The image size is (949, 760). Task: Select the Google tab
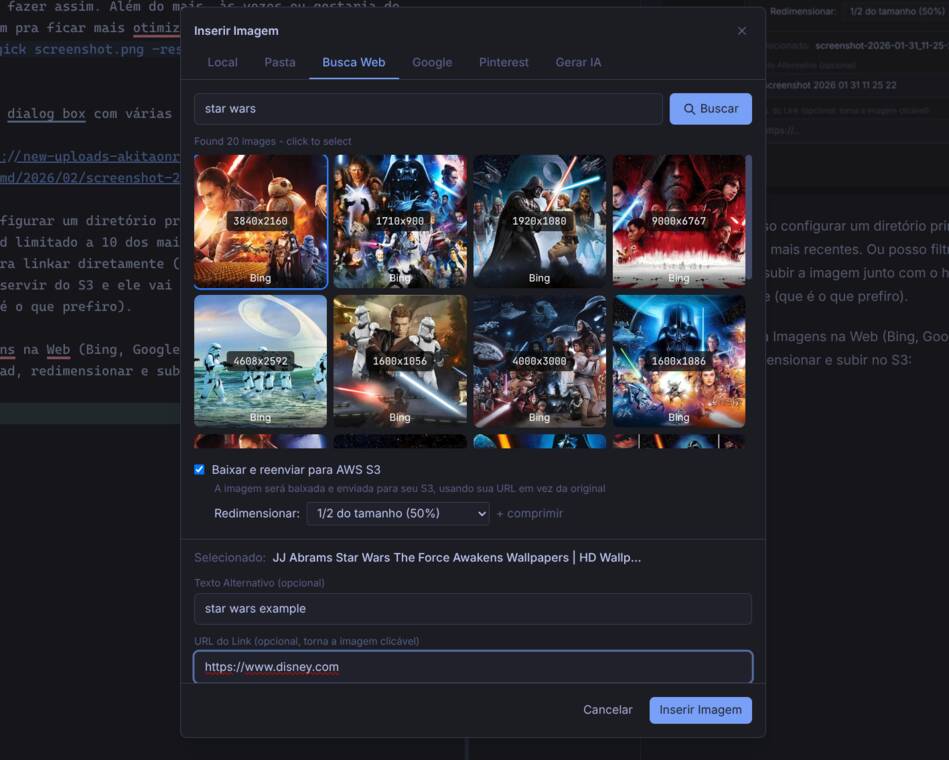tap(432, 62)
